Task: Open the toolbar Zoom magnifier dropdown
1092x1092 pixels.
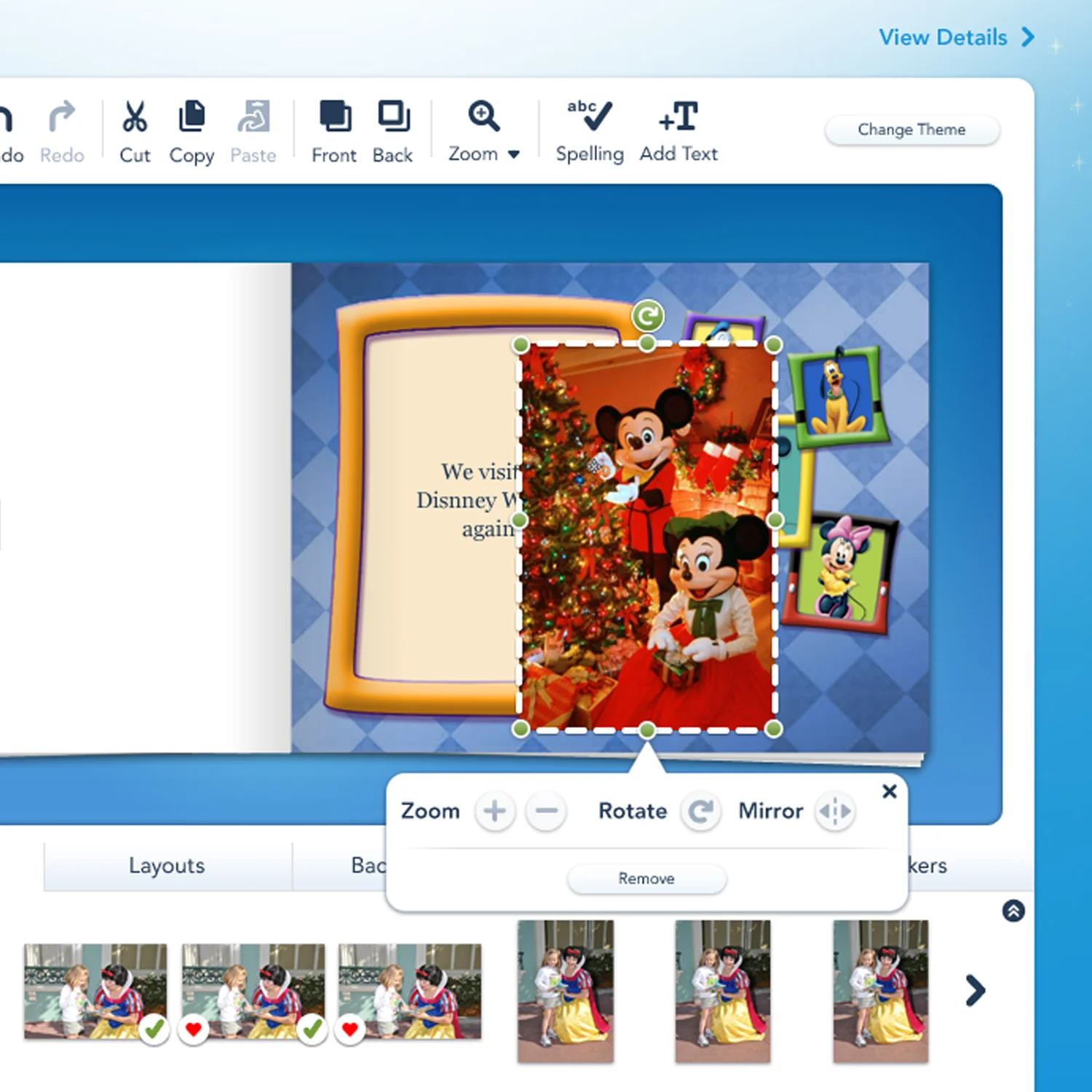Action: (x=484, y=132)
